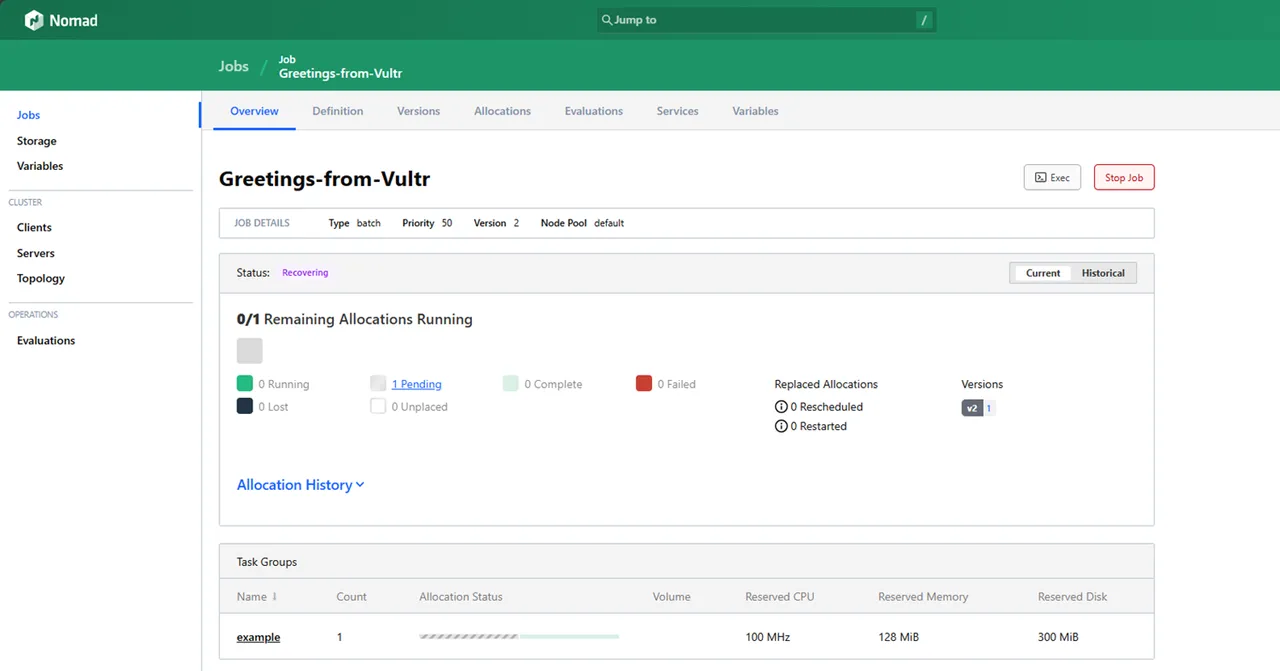Go to Jobs in the breadcrumb
The width and height of the screenshot is (1280, 671).
point(233,66)
